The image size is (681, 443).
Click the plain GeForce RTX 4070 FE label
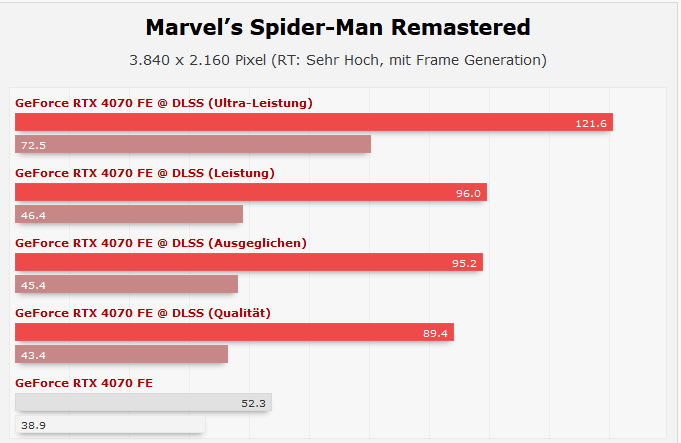tap(84, 383)
